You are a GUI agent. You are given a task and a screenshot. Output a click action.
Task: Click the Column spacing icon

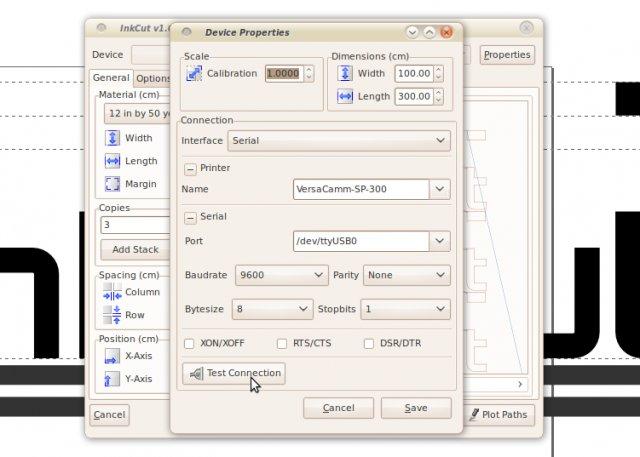(112, 292)
